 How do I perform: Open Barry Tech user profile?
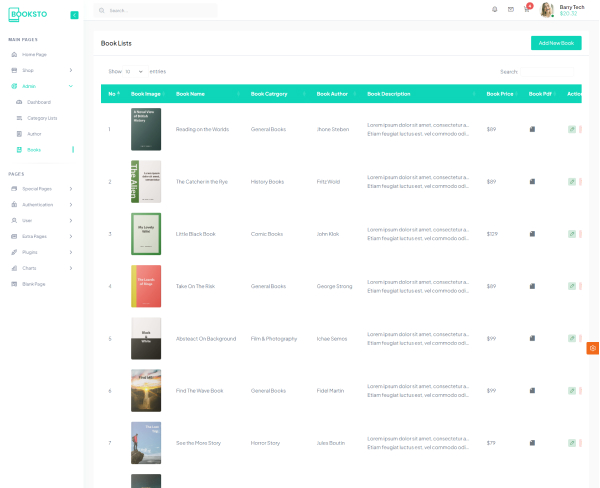563,10
